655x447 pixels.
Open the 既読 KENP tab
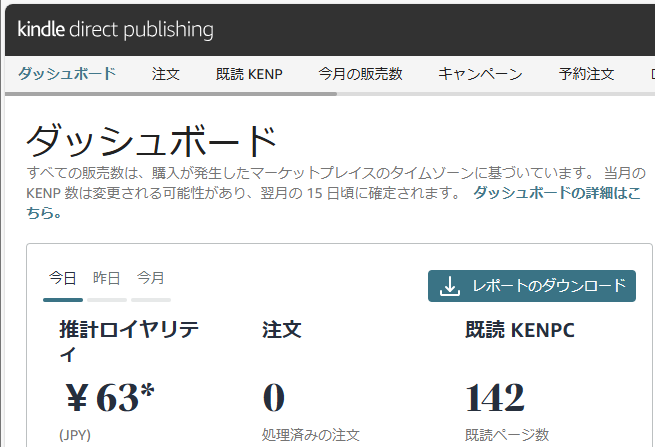[249, 74]
